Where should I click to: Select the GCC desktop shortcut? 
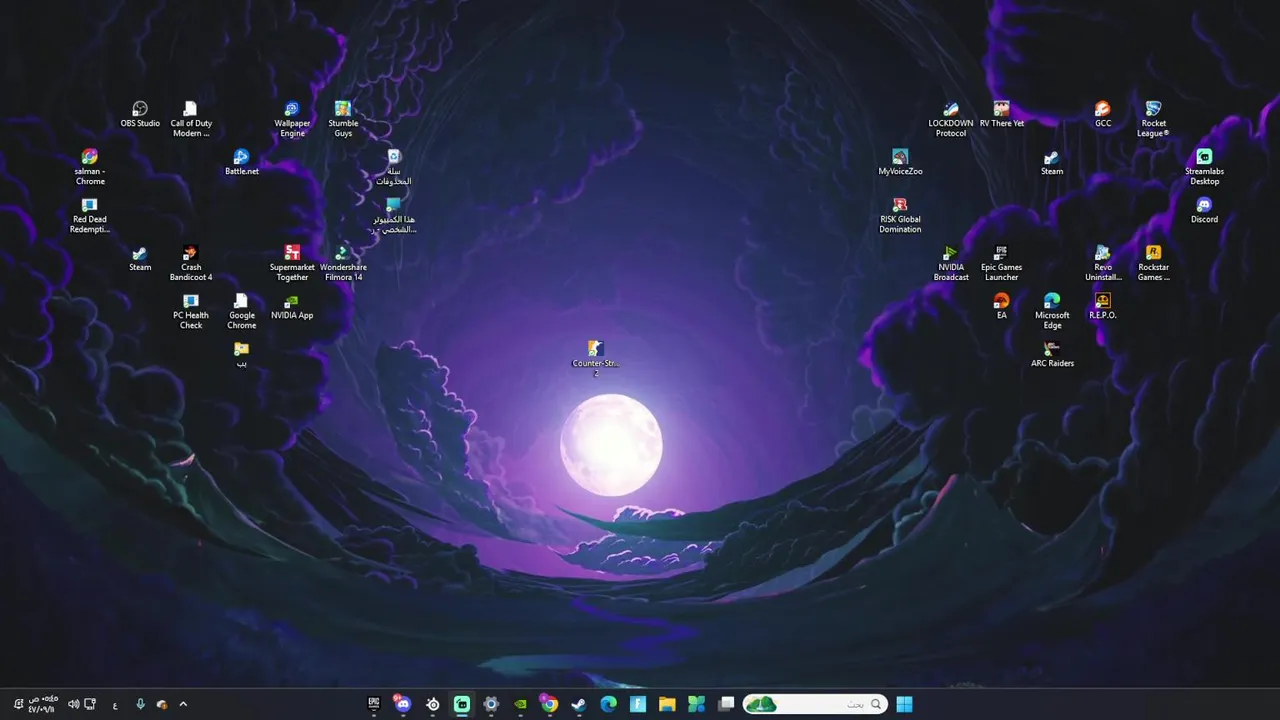[1103, 114]
